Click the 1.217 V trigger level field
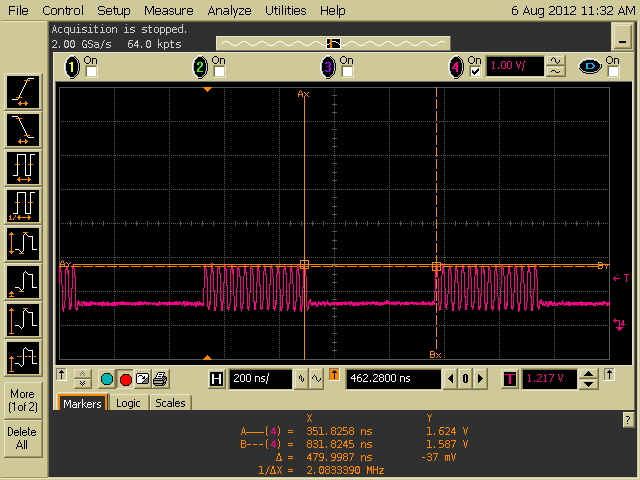640x480 pixels. point(549,379)
